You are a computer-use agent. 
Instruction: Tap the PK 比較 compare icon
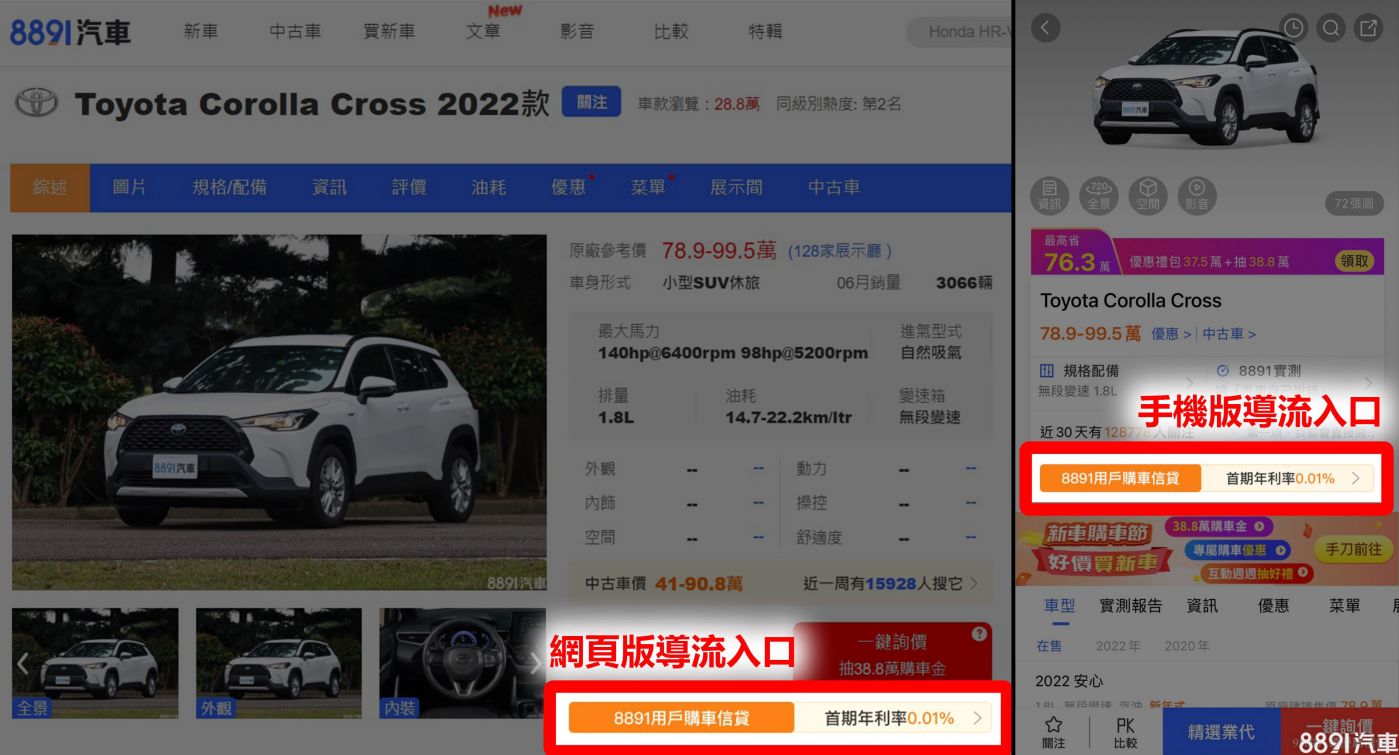(1125, 731)
